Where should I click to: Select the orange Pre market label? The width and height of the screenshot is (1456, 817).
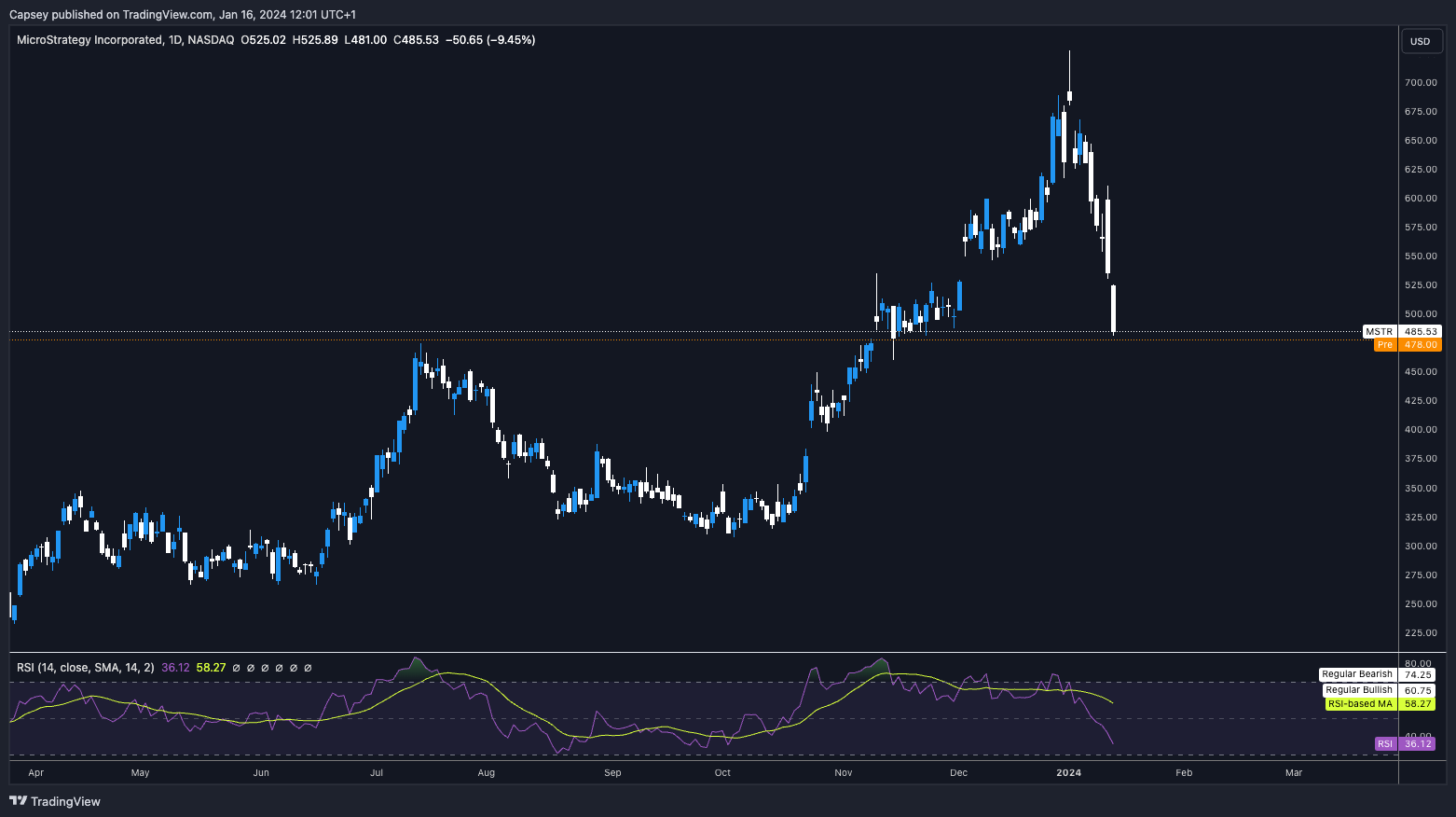point(1385,345)
